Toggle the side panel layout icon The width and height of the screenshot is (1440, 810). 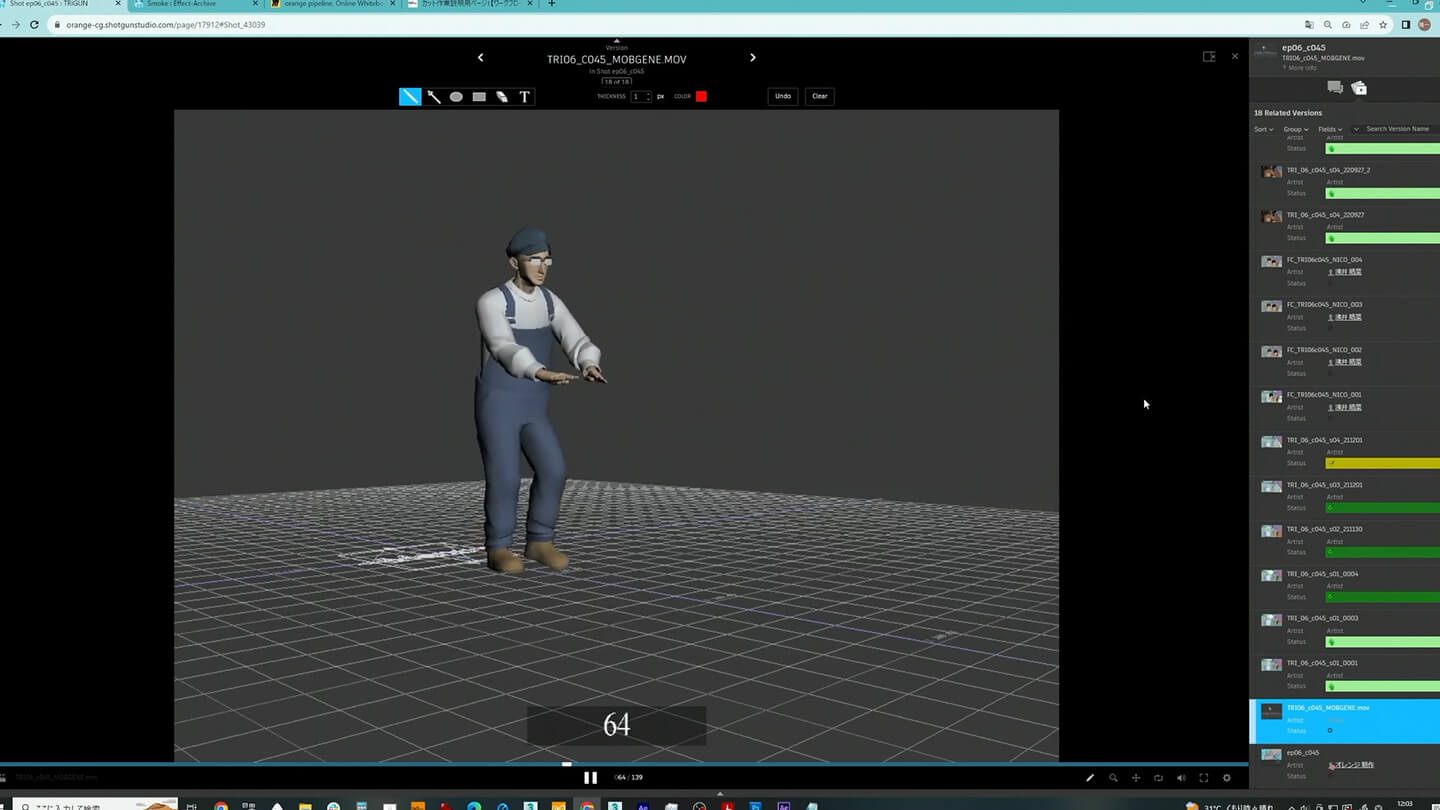point(1209,57)
